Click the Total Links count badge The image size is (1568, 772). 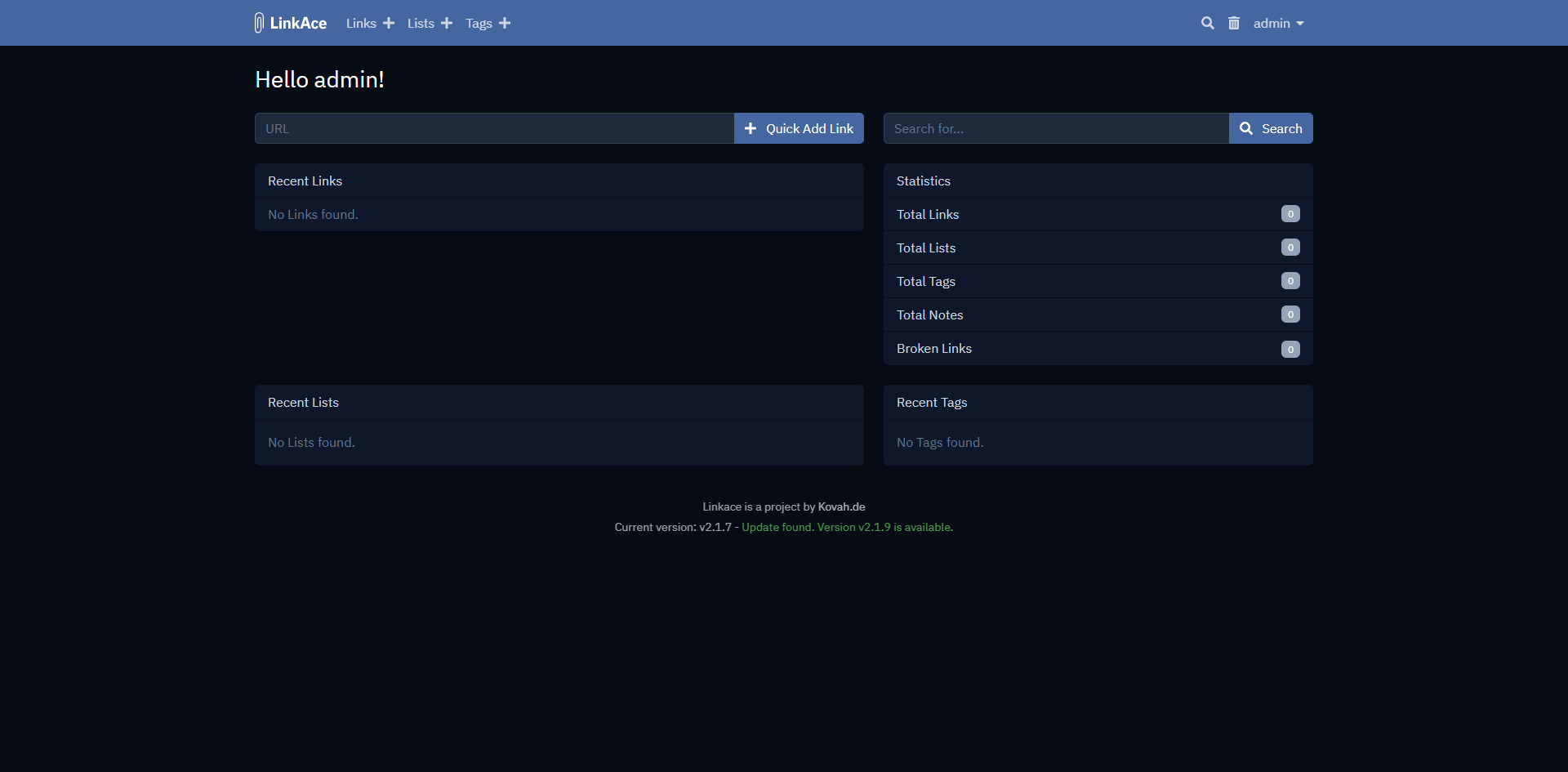[x=1290, y=214]
